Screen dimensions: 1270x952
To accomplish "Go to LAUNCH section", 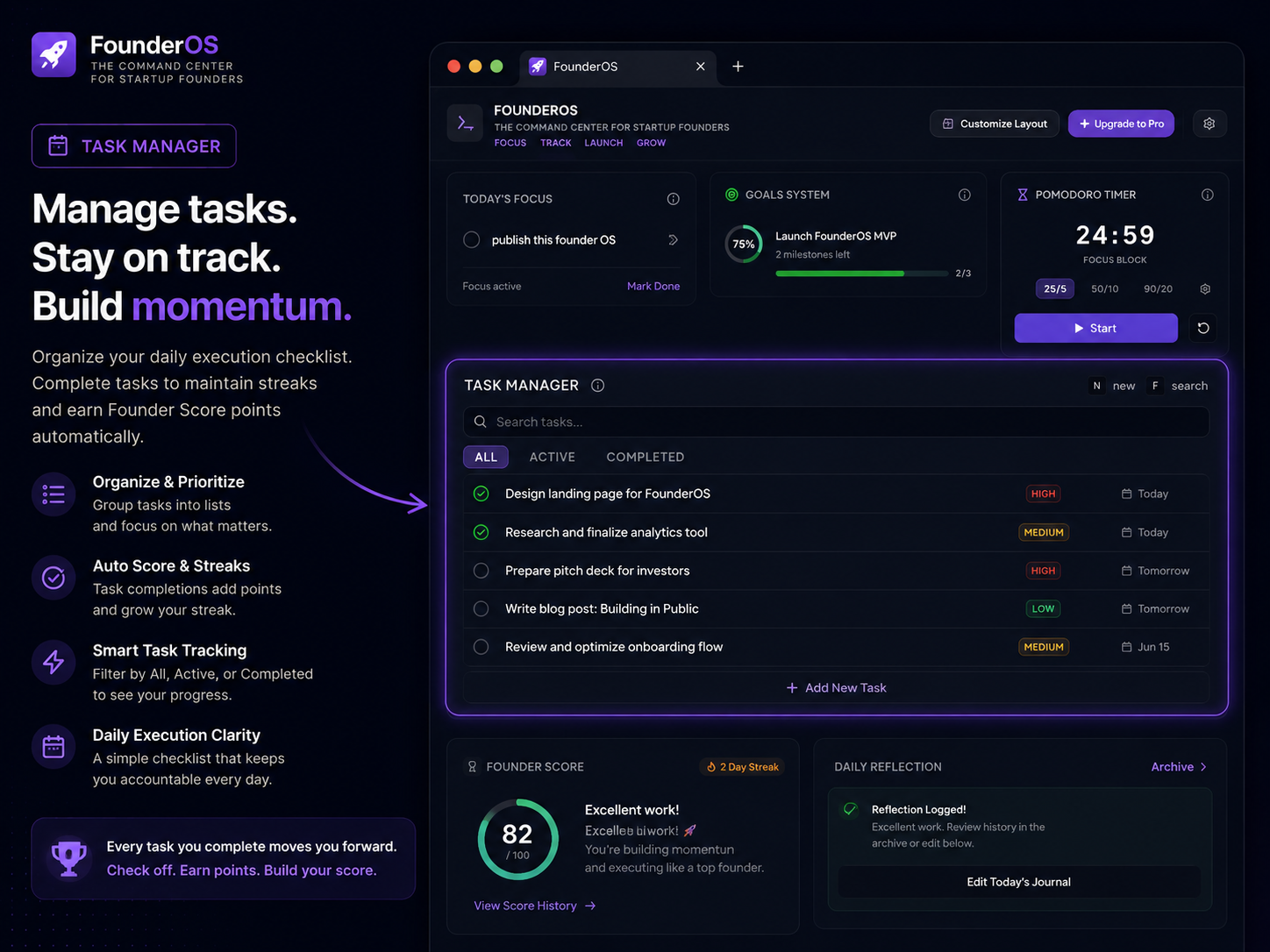I will [603, 143].
